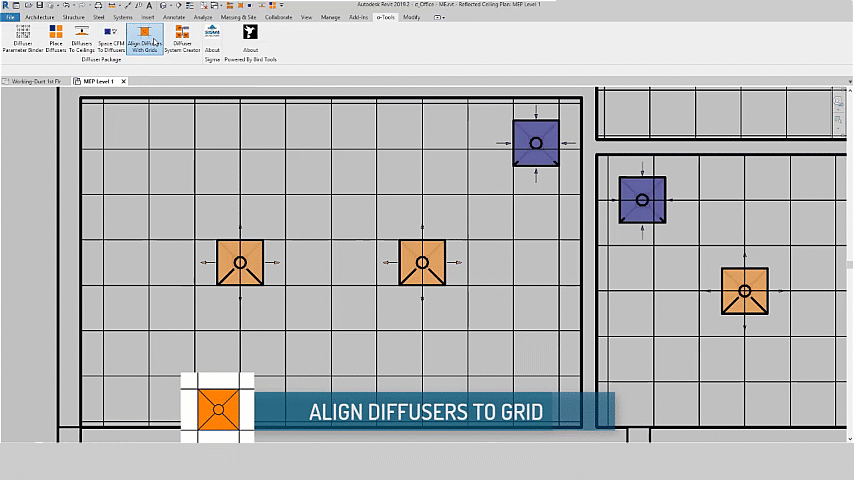Expand the Undo history dropdown arrow
854x480 pixels.
coord(74,5)
